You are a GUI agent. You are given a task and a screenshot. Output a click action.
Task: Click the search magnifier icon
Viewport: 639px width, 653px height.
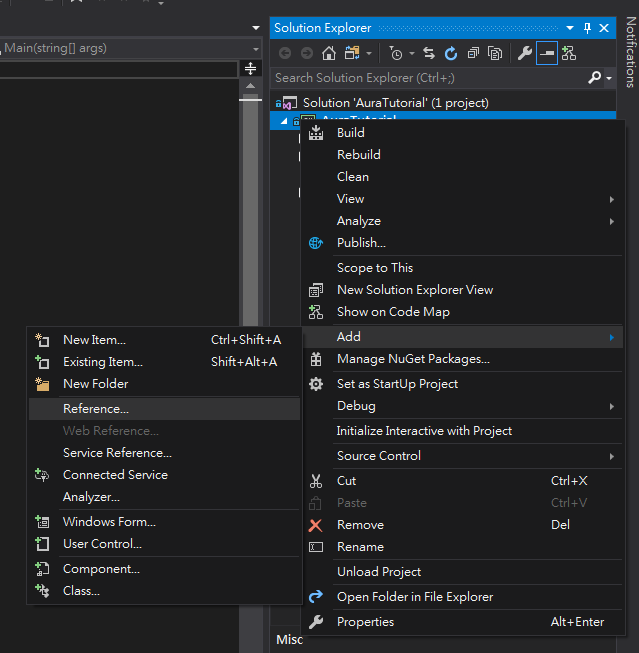(595, 77)
